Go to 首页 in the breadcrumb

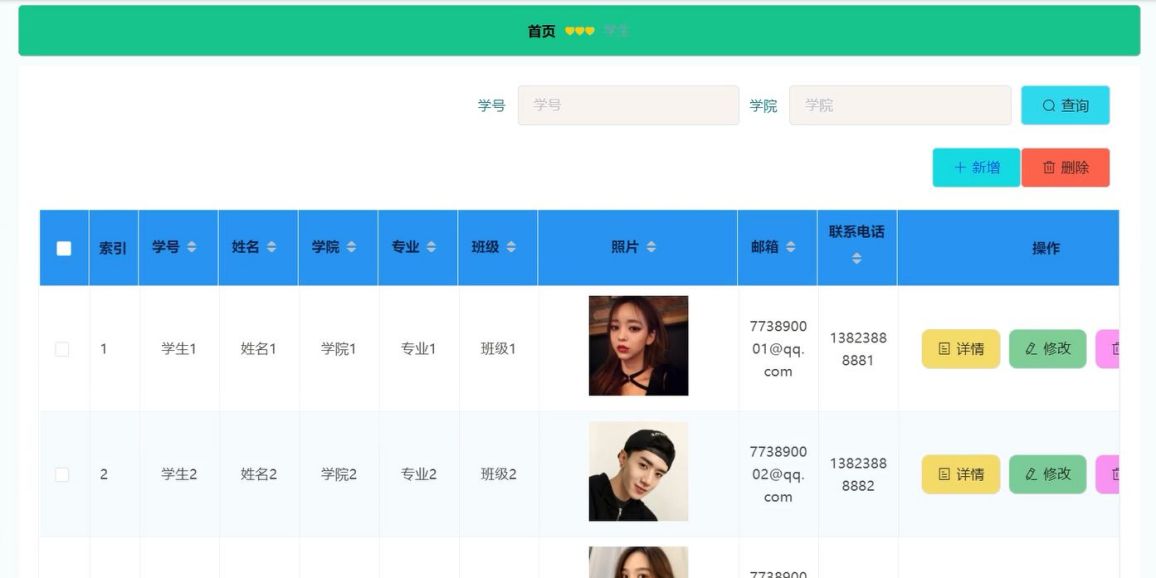point(541,31)
